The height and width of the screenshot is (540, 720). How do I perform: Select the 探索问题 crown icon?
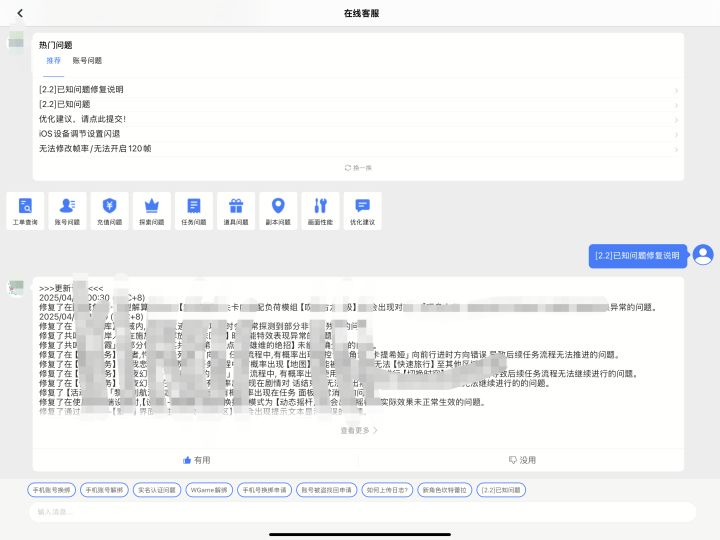tap(152, 211)
